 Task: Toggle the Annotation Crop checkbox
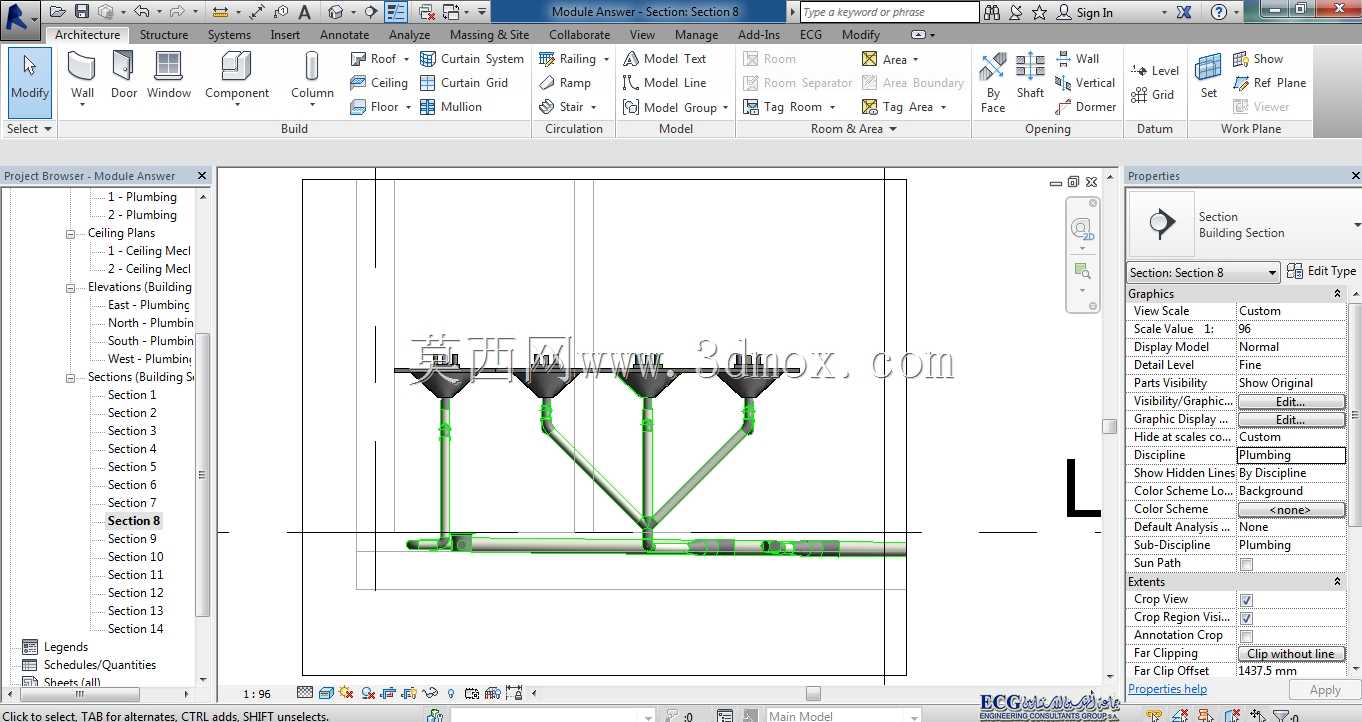(1246, 636)
